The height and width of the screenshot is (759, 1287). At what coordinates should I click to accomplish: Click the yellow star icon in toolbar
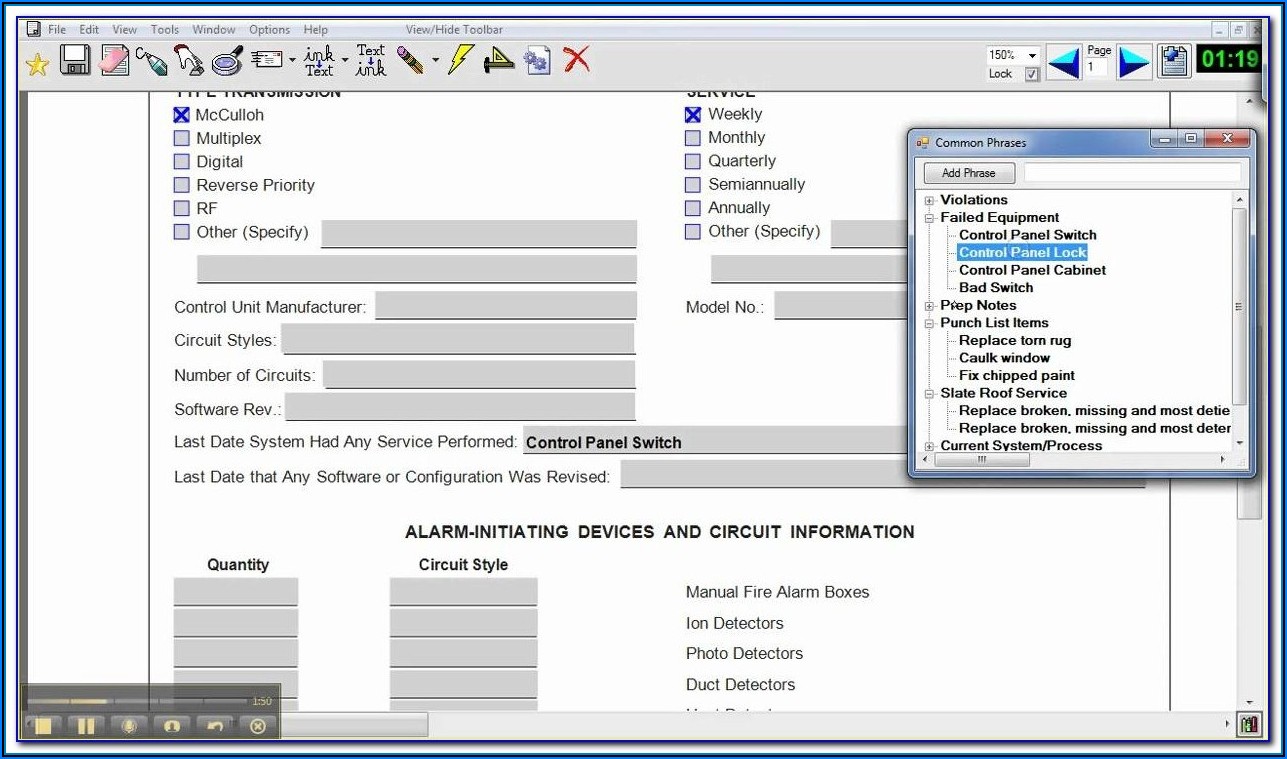(x=37, y=64)
